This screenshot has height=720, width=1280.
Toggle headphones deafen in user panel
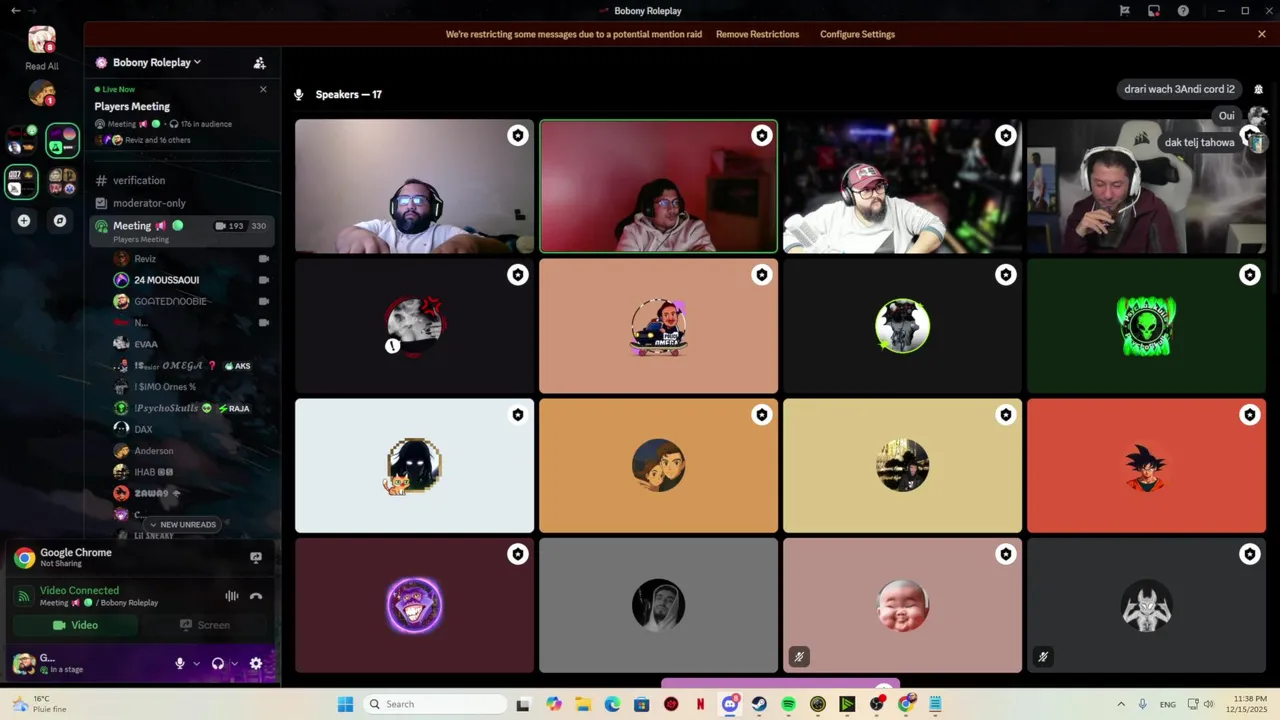pos(218,663)
